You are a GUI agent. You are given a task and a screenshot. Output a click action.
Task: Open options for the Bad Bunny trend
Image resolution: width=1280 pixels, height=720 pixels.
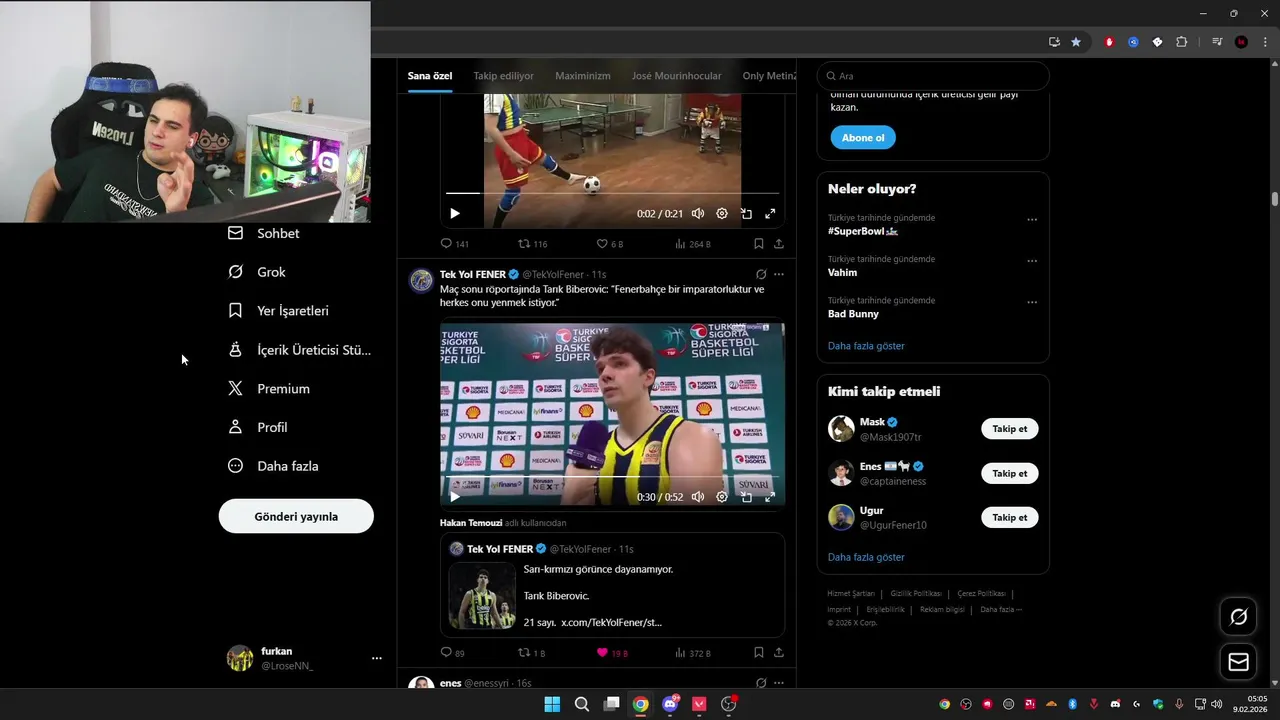pos(1032,302)
